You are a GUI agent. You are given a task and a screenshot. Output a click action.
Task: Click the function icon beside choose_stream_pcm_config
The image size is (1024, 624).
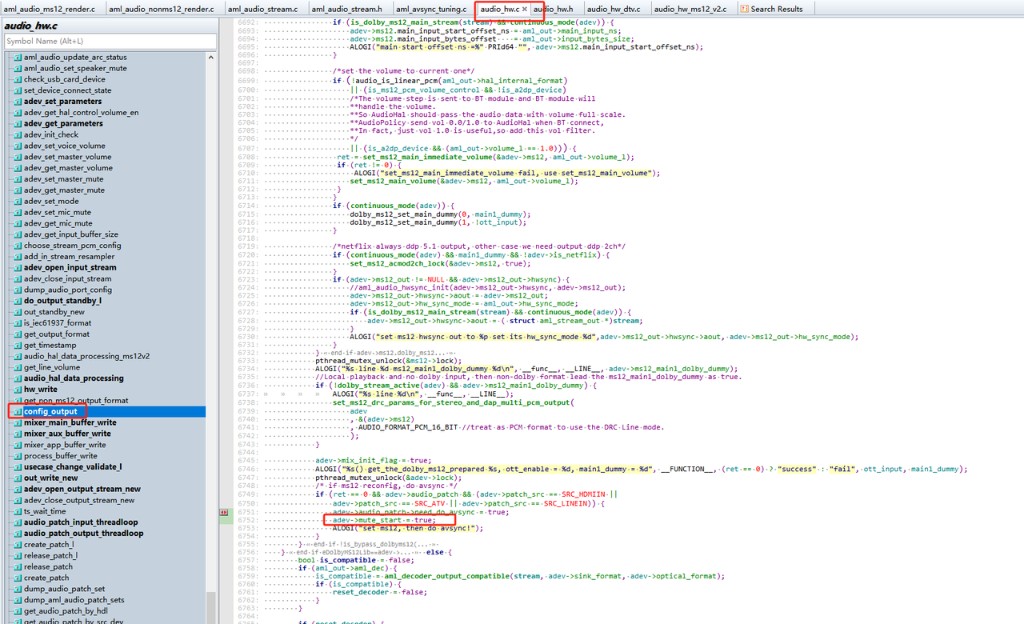point(18,246)
